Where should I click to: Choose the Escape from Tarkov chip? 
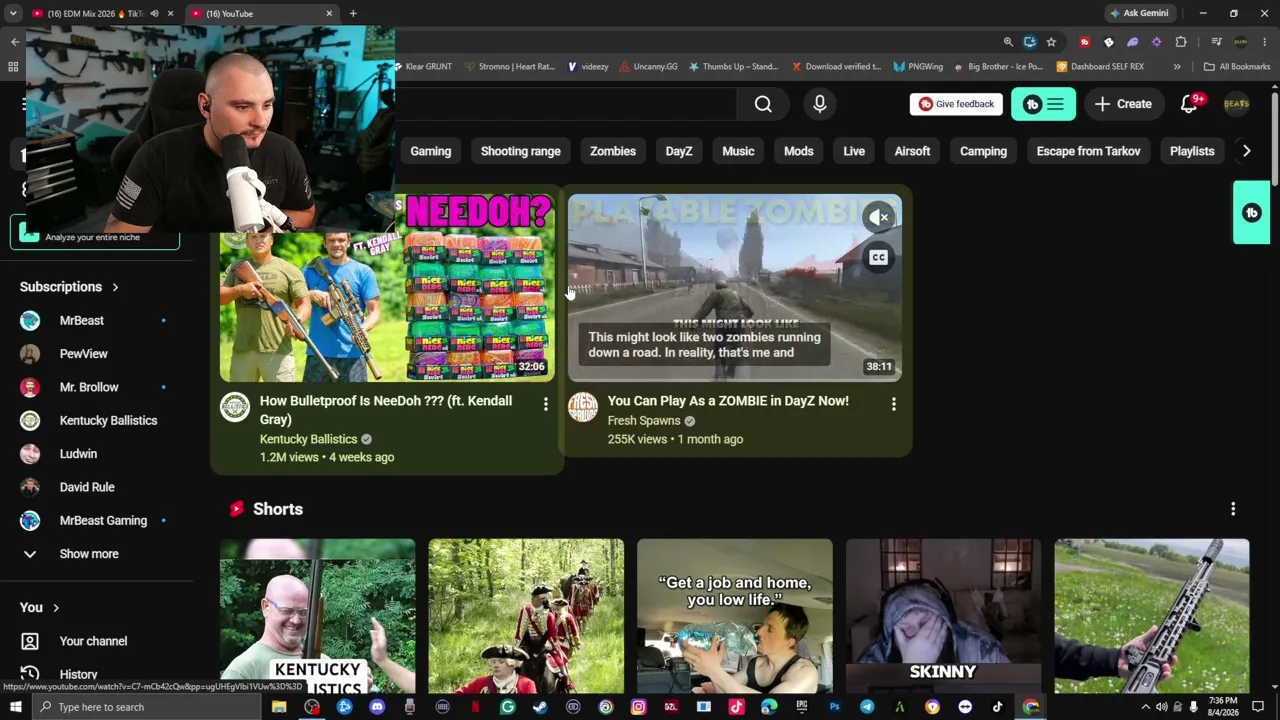(1089, 151)
